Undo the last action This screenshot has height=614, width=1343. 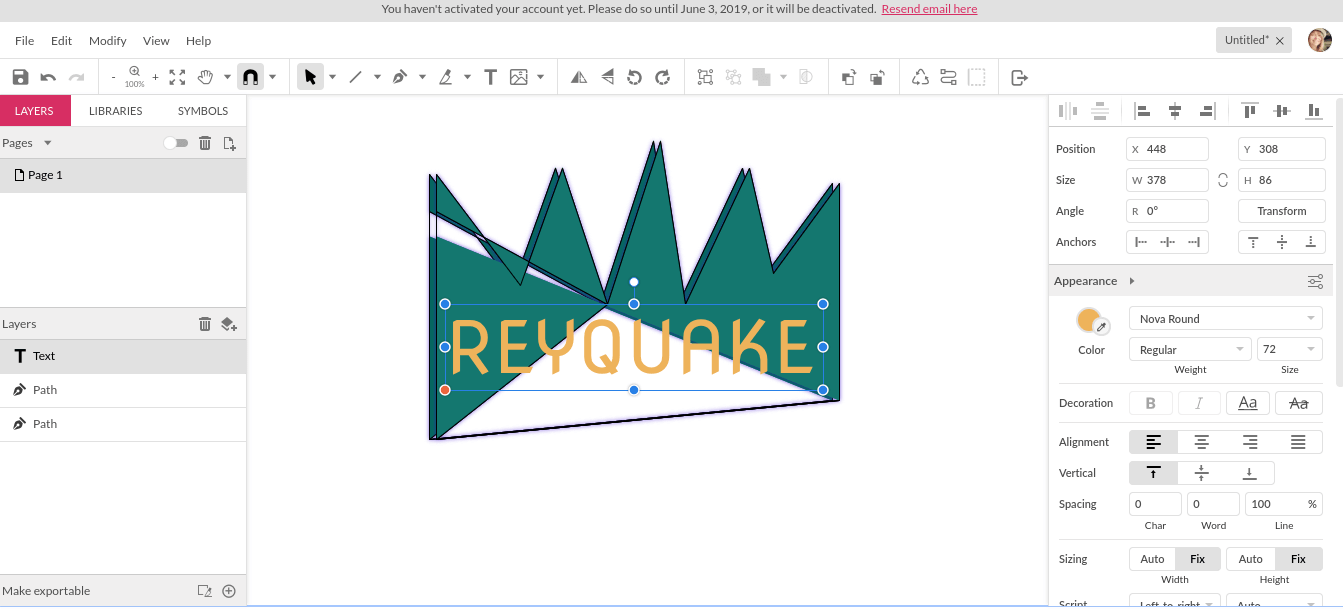tap(48, 77)
